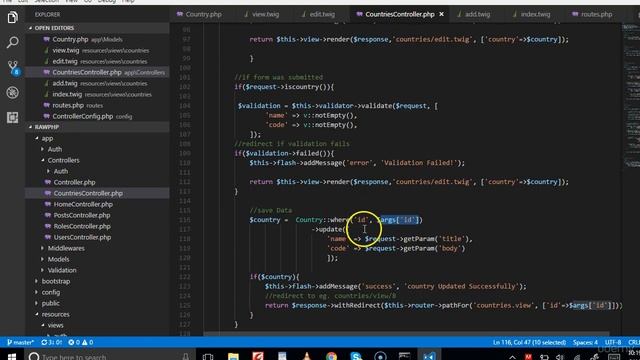Open Source Control view with badge
The width and height of the screenshot is (640, 360).
click(x=13, y=68)
